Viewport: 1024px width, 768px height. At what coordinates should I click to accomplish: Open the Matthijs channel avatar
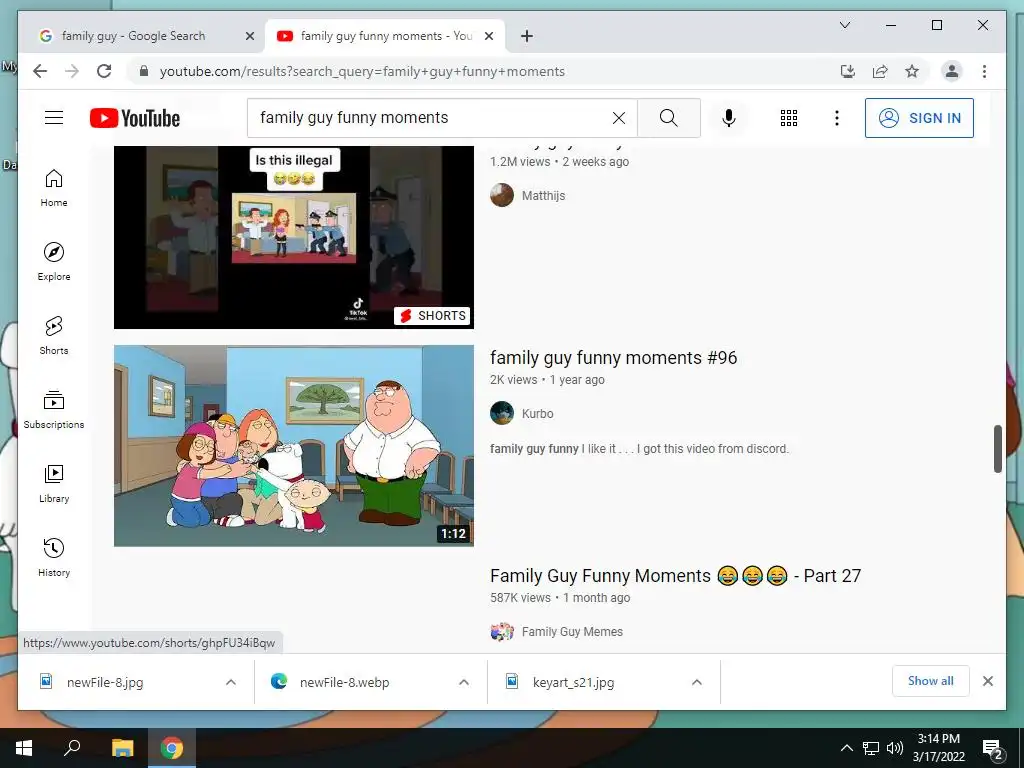click(502, 195)
